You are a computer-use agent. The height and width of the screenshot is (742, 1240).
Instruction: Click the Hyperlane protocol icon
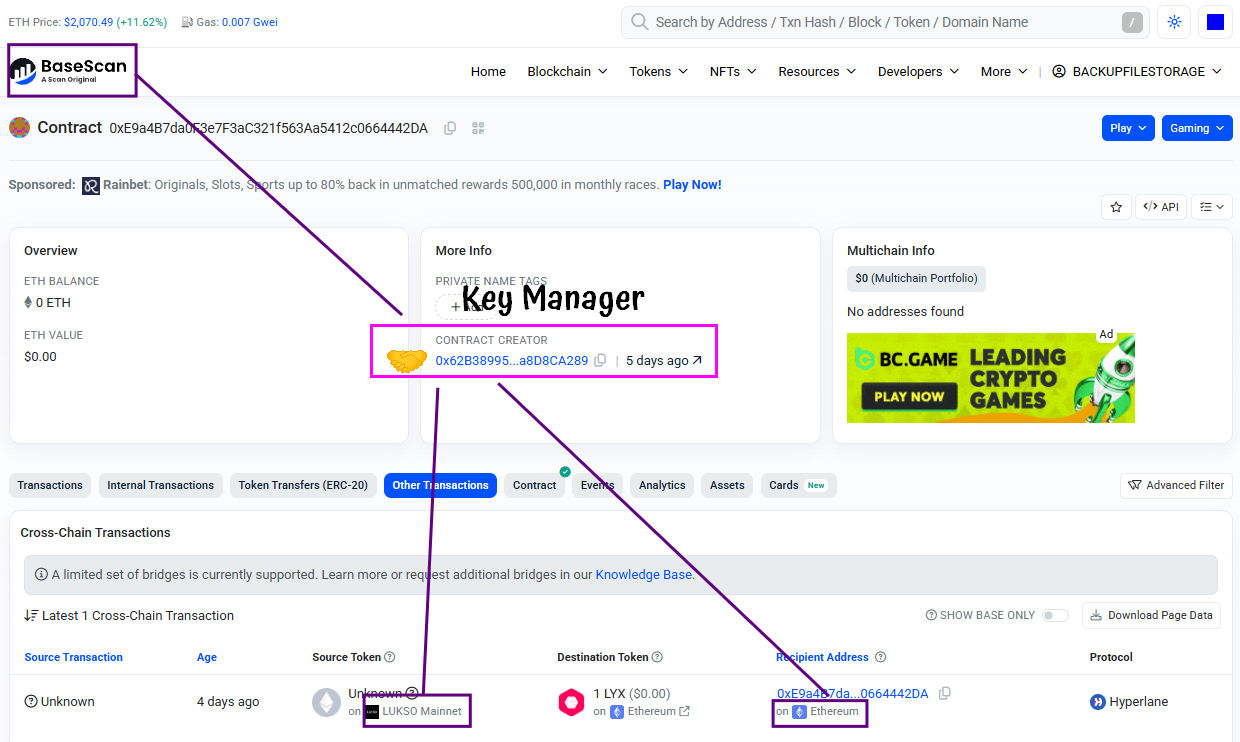click(1098, 702)
